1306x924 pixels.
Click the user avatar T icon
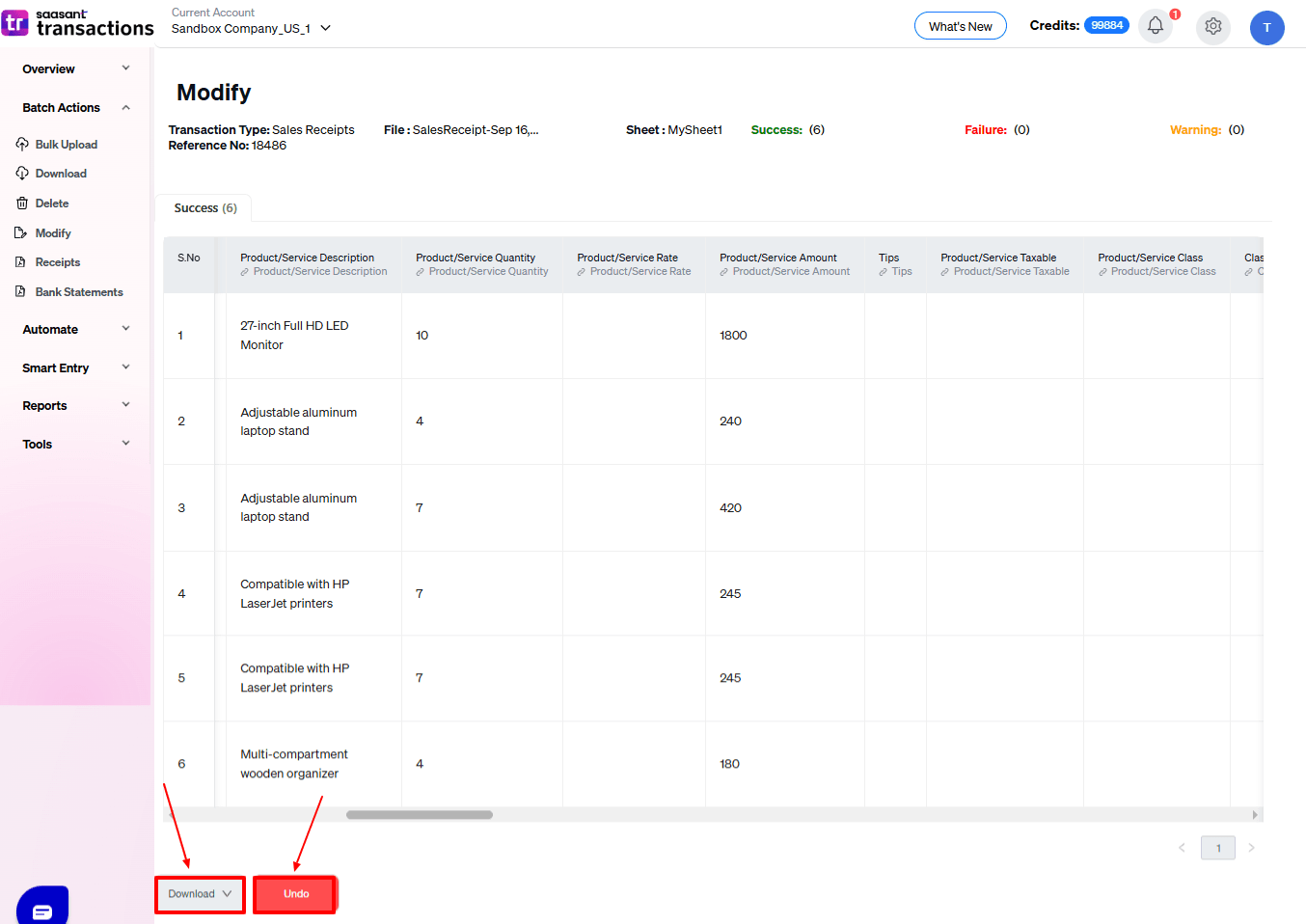1266,27
